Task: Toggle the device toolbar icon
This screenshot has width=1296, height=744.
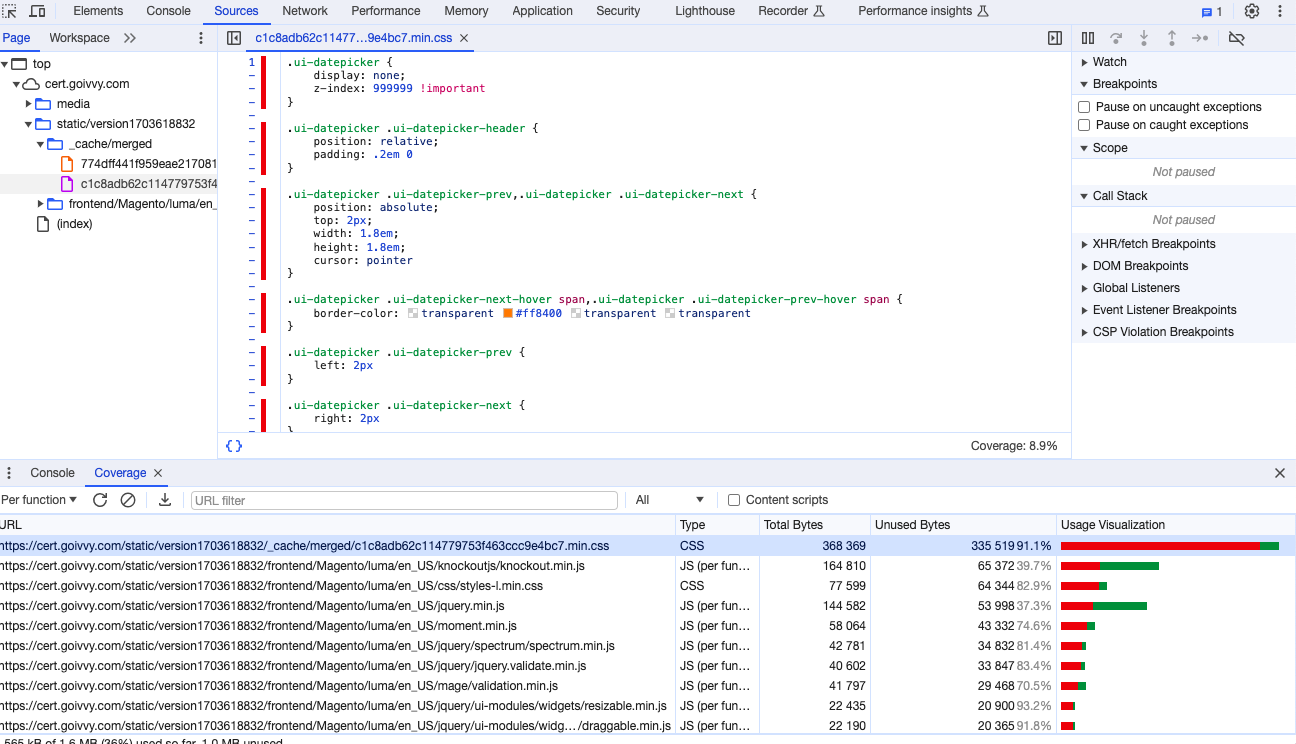Action: click(x=37, y=11)
